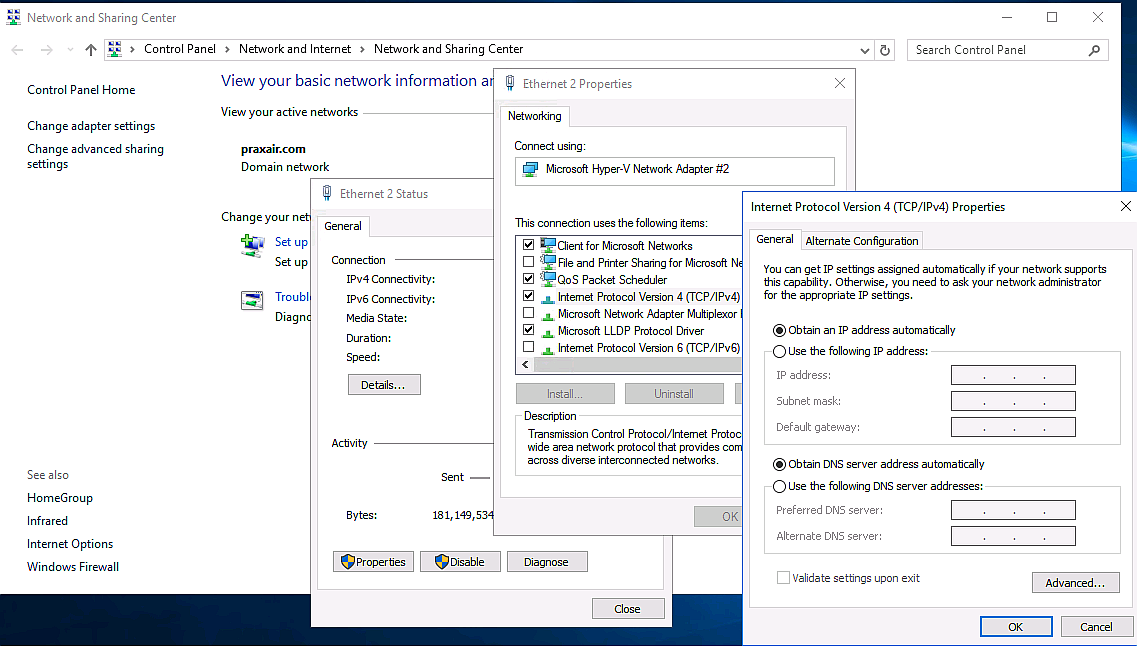This screenshot has height=647, width=1137.
Task: Close the Ethernet 2 Properties dialog
Action: point(840,83)
